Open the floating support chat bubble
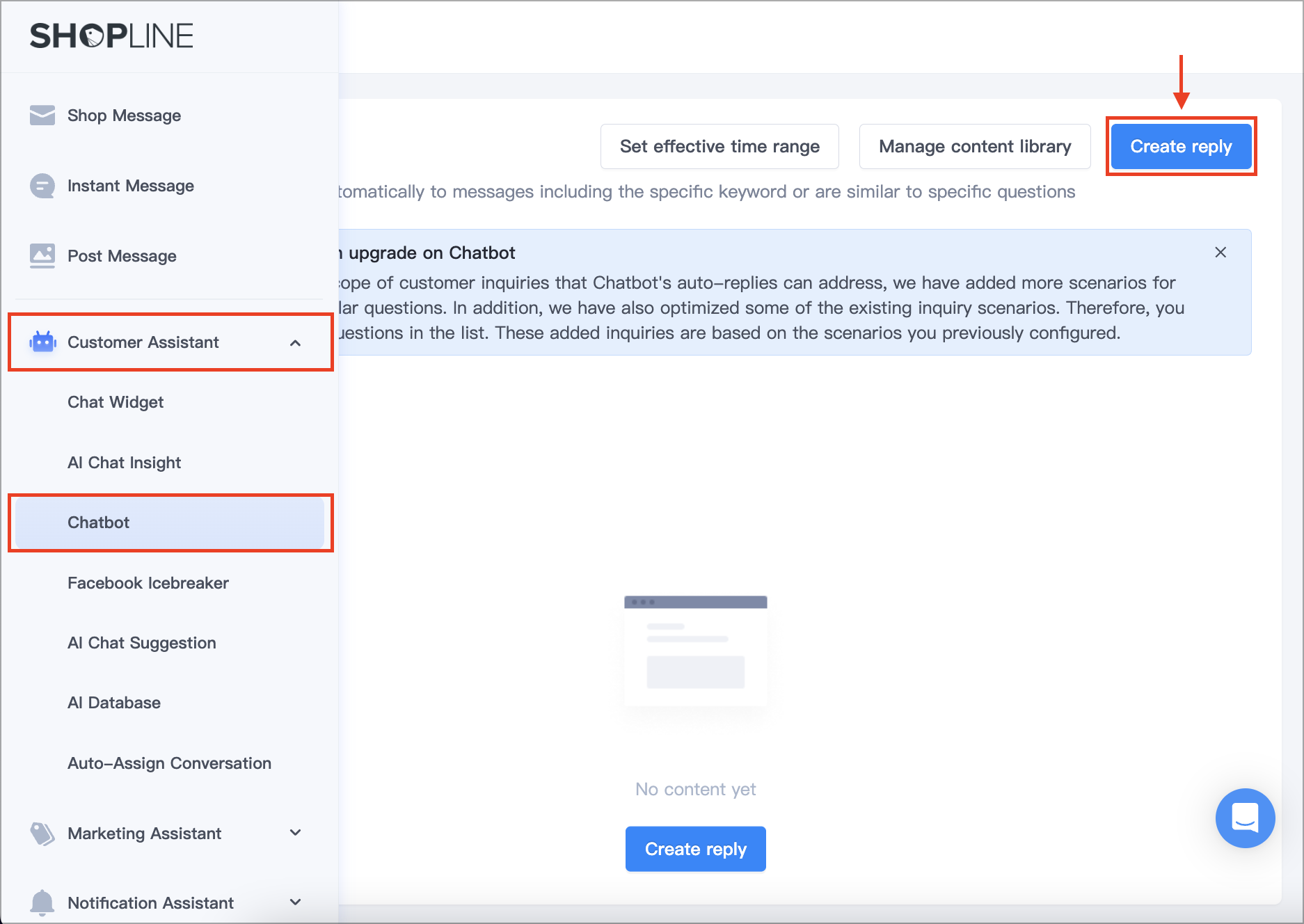The height and width of the screenshot is (924, 1304). [1245, 818]
